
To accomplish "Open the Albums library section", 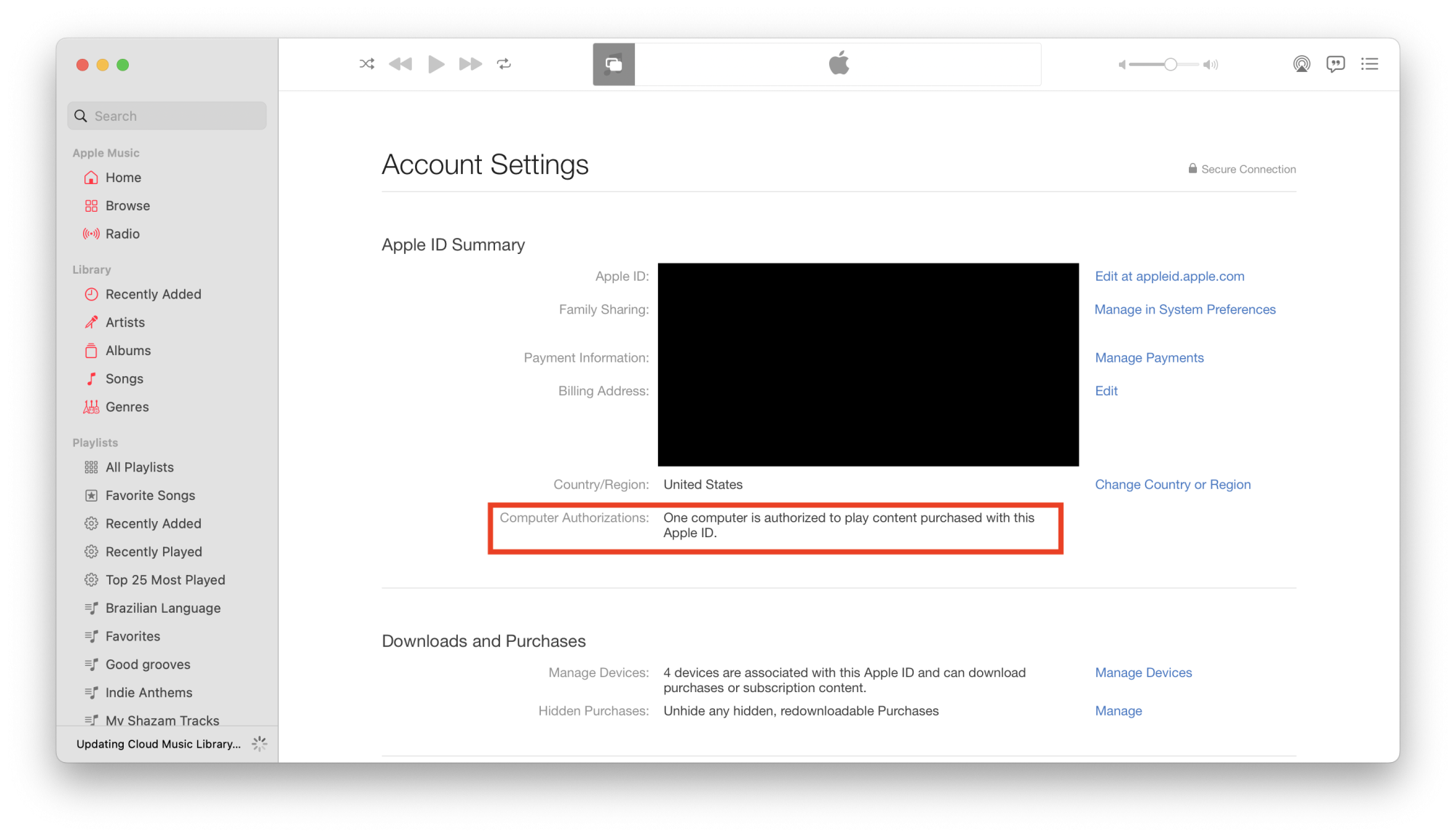I will (128, 350).
